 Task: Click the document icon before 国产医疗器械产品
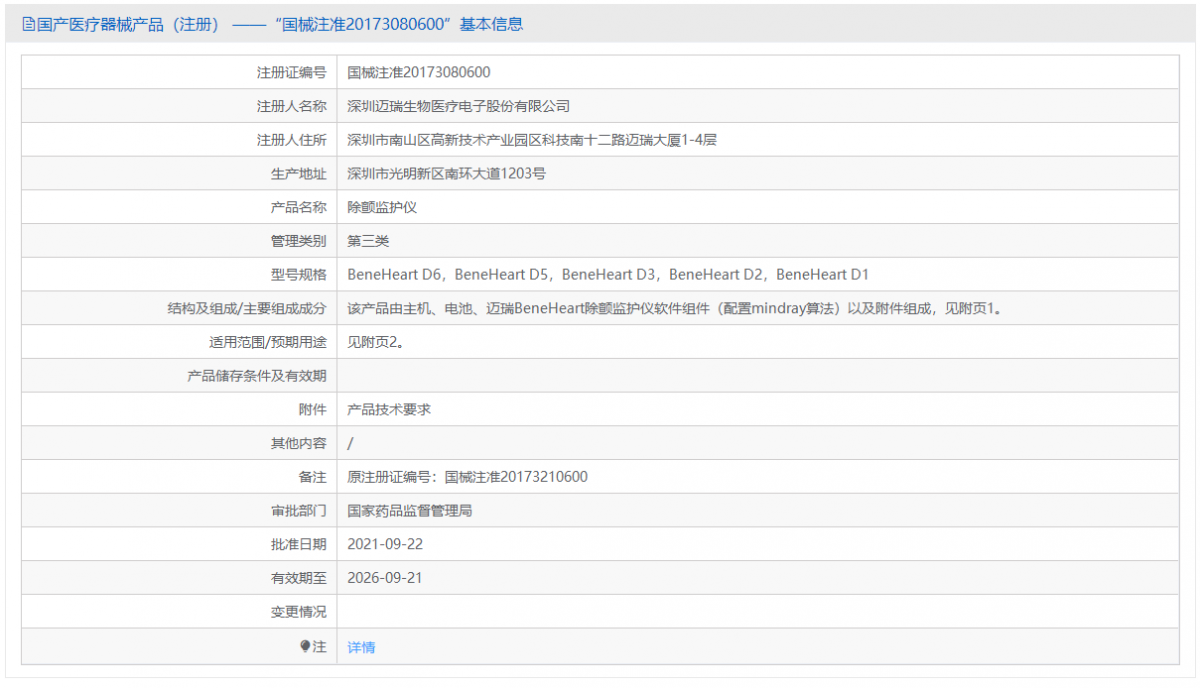coord(28,25)
